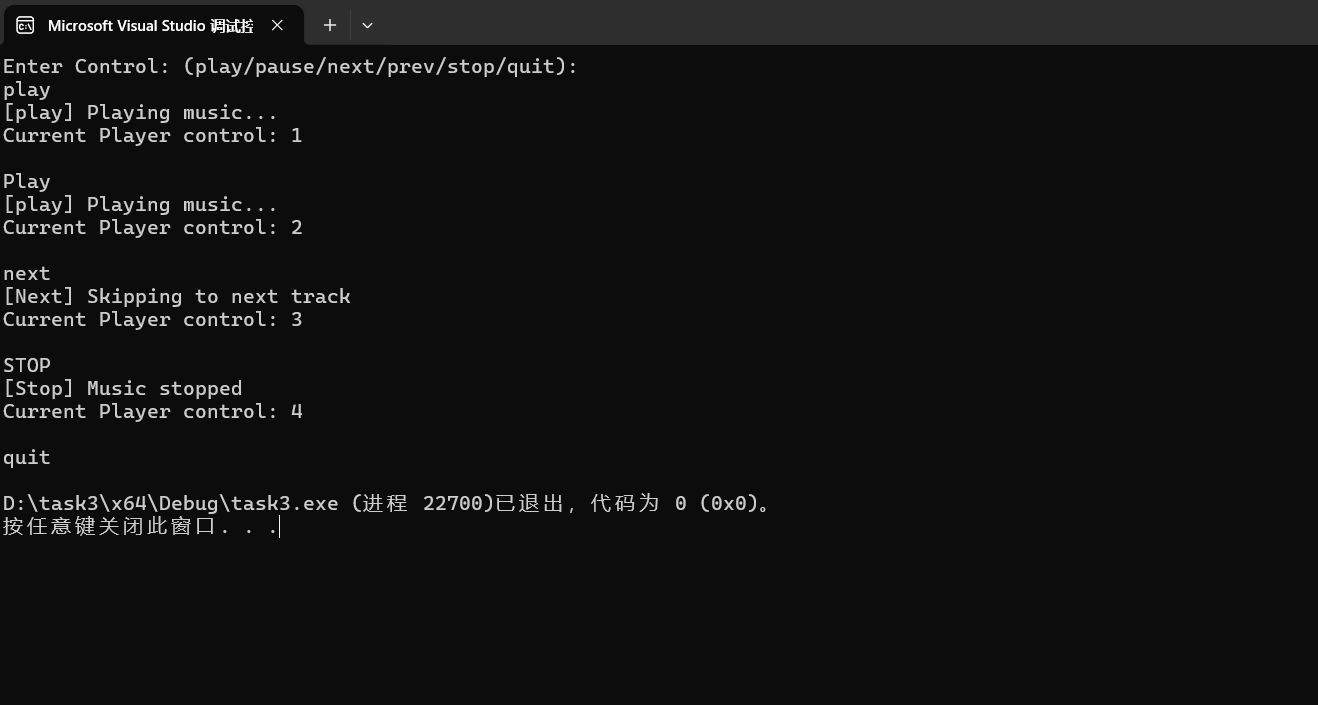Click the 'Enter Control:' prompt line

tap(290, 67)
